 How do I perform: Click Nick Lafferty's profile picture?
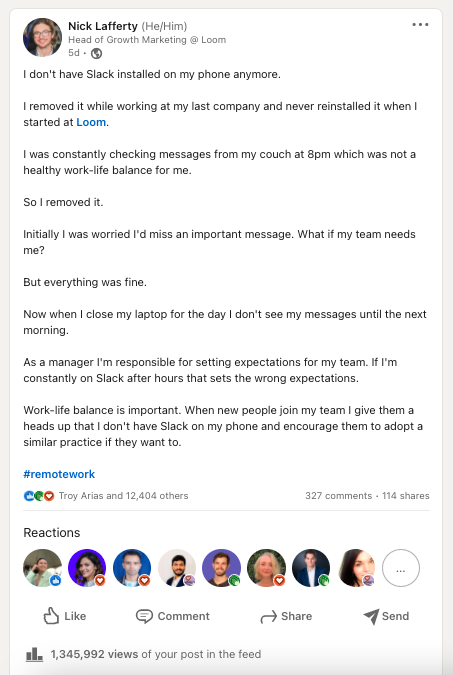(42, 37)
